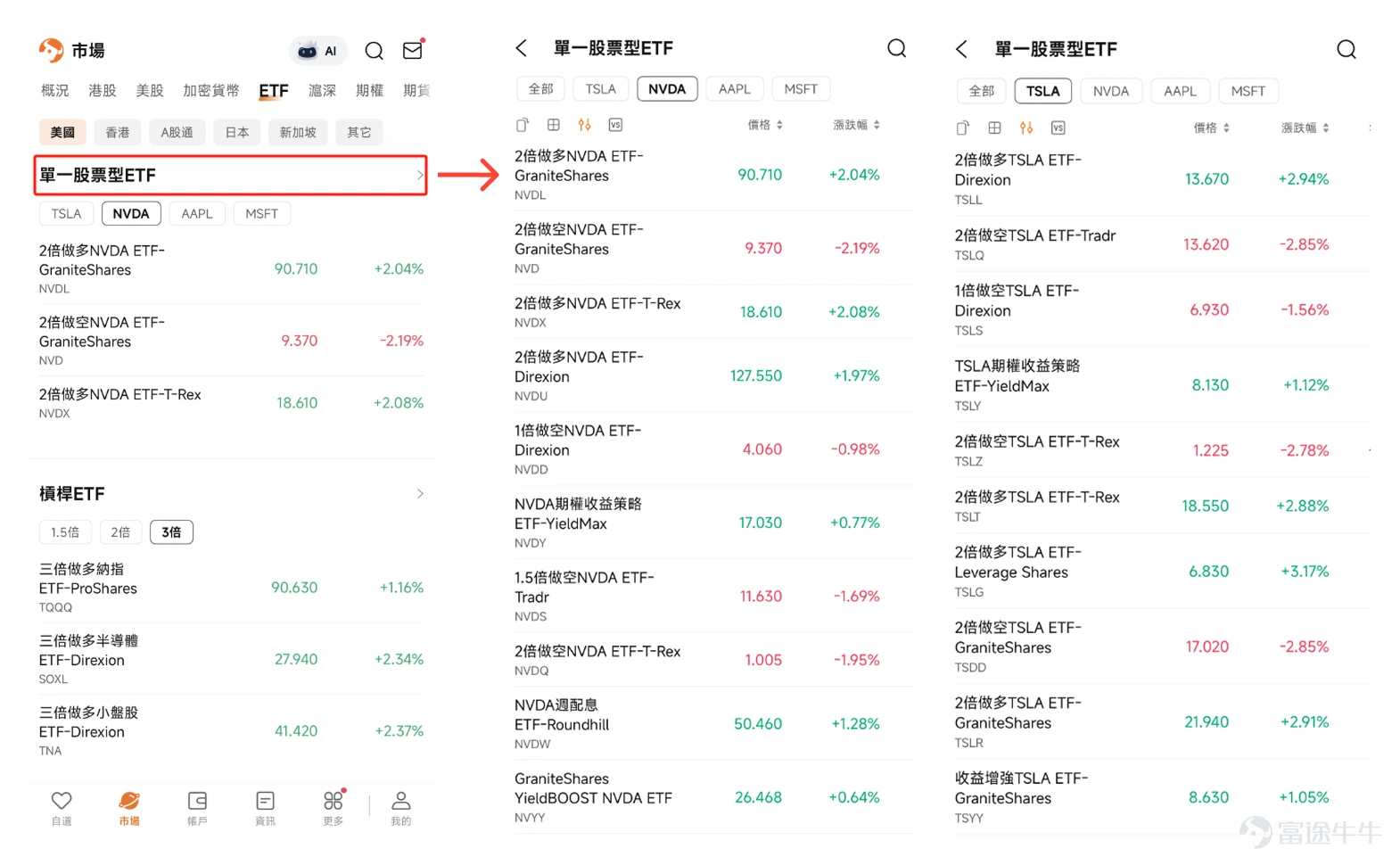Open 收益增強TSLA ETF-GraniteShares TSYY row
Viewport: 1400px width, 865px height.
[x=1162, y=797]
